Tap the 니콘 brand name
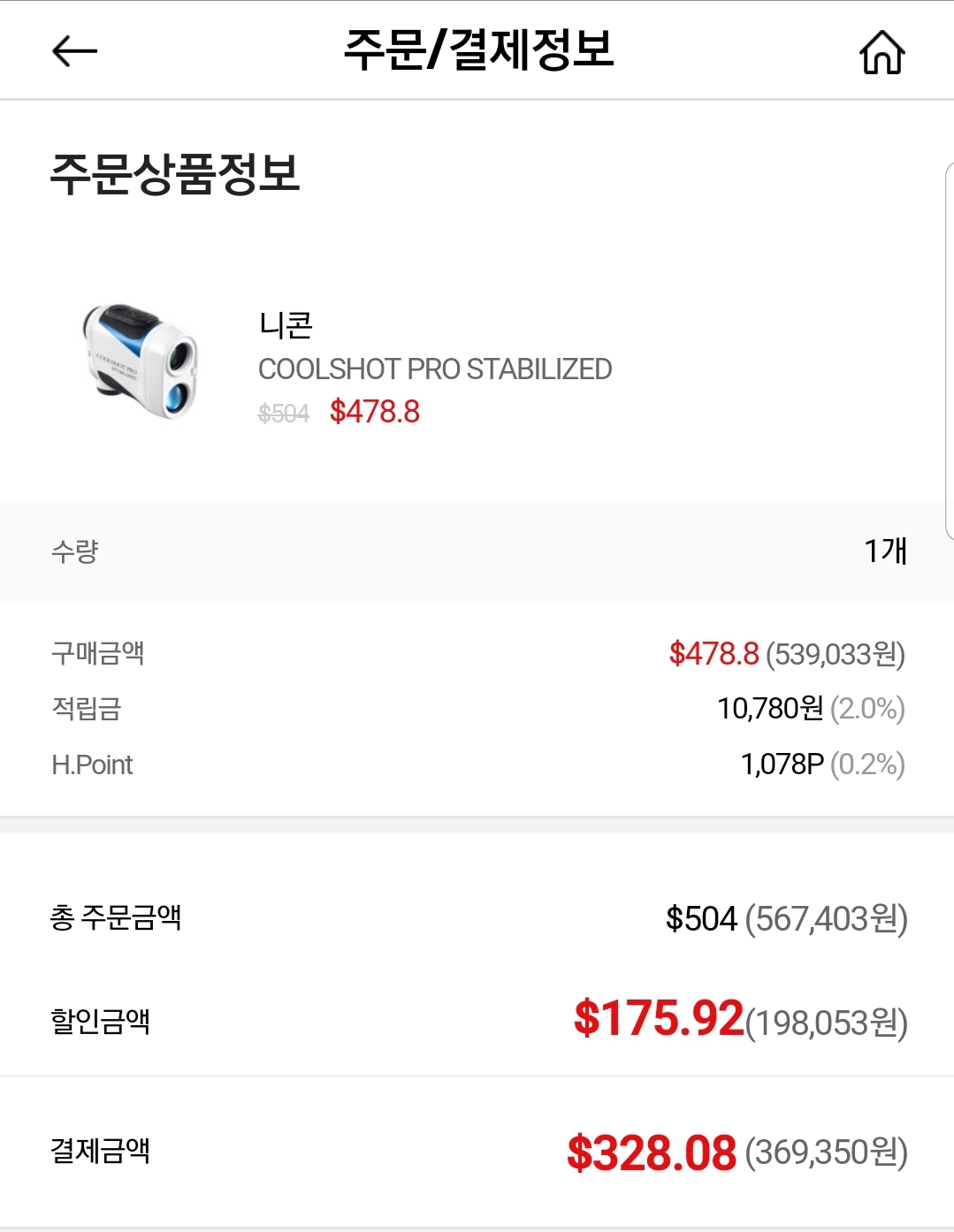 click(286, 325)
